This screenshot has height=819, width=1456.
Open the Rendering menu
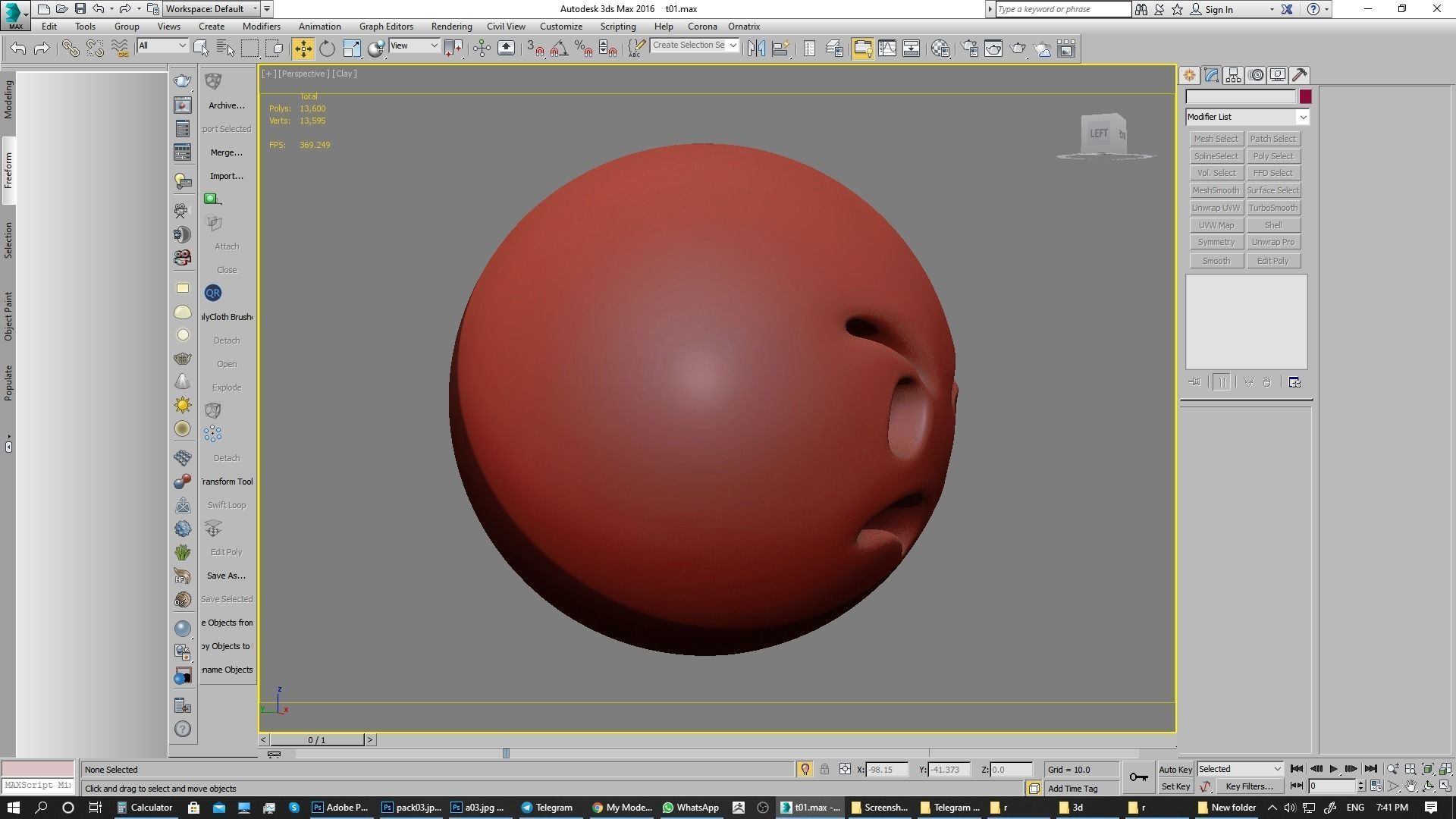(x=451, y=26)
